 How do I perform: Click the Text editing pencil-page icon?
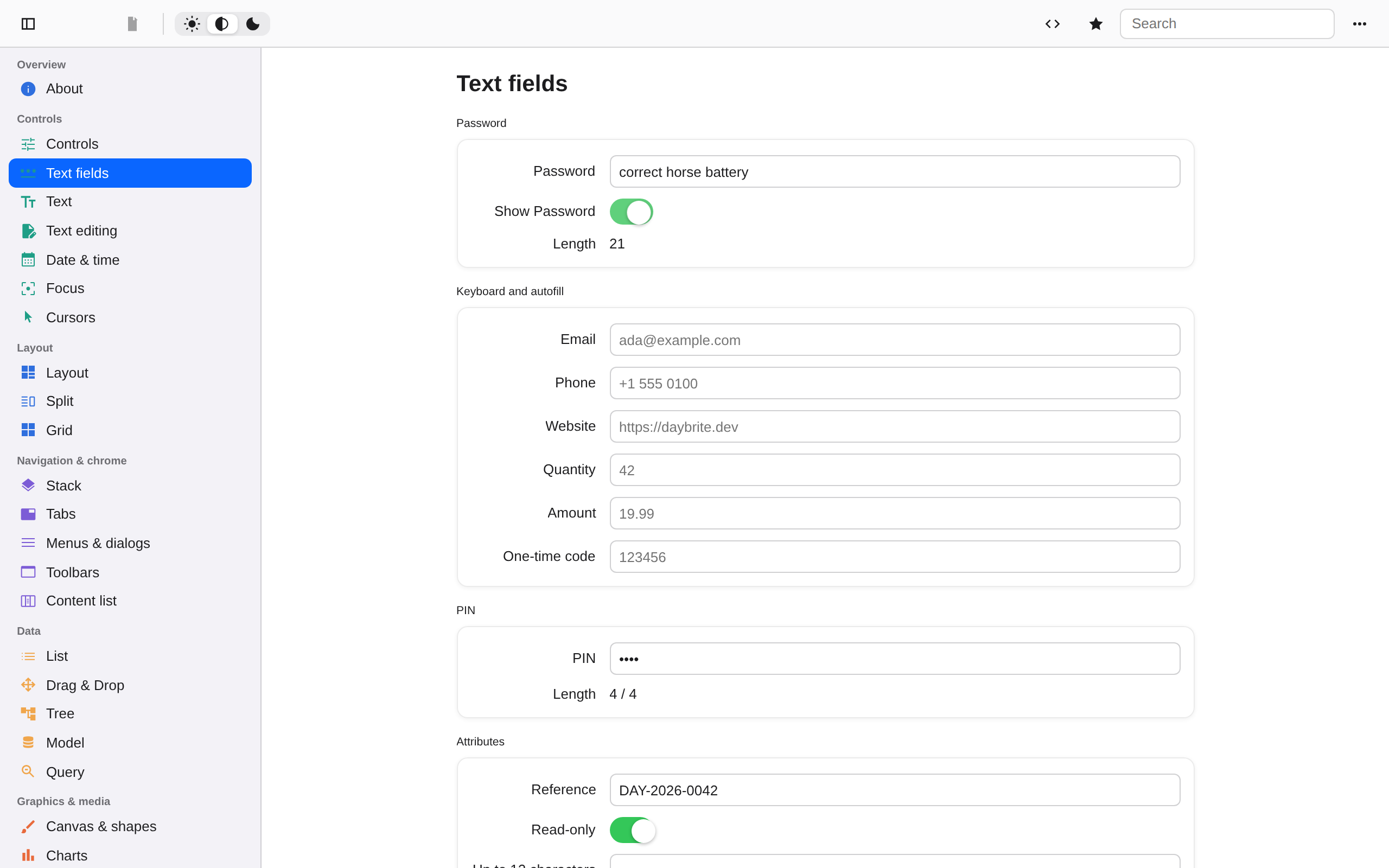coord(28,231)
